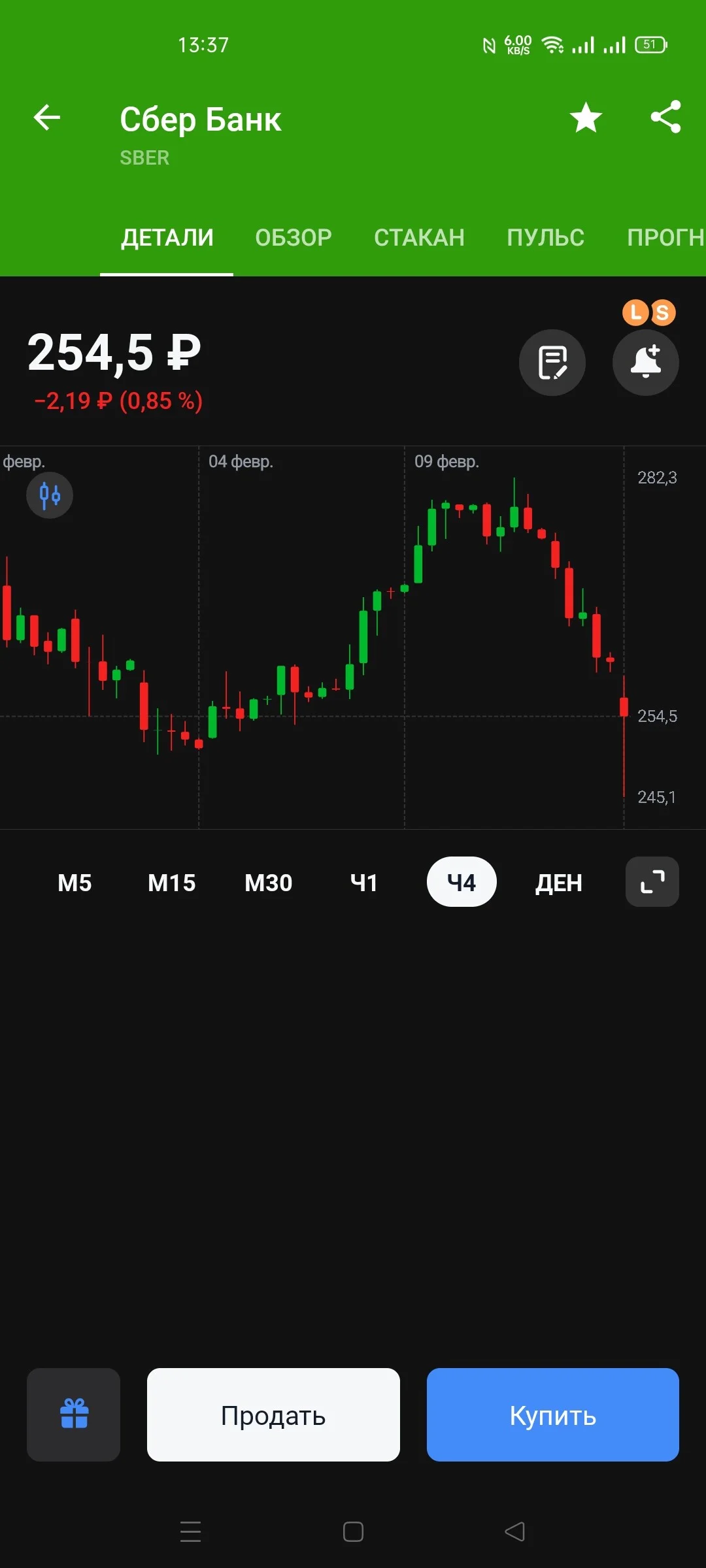Tap the 254,5 price axis label

(657, 716)
